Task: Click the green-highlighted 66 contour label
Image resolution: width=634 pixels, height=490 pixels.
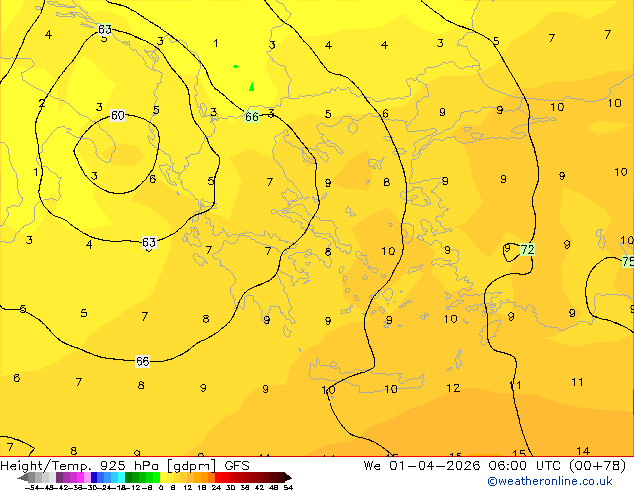Action: 251,116
